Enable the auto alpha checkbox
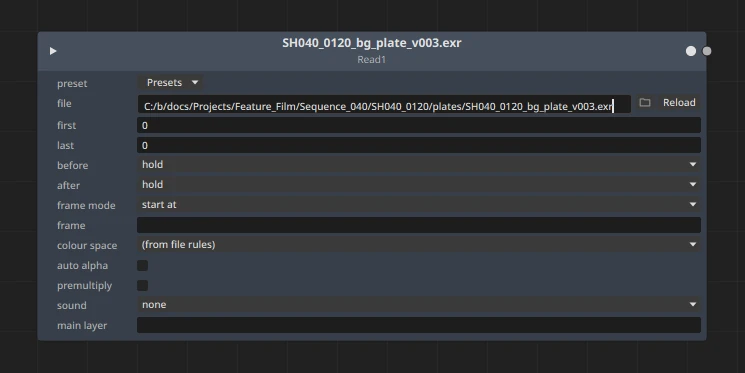745x373 pixels. [143, 266]
